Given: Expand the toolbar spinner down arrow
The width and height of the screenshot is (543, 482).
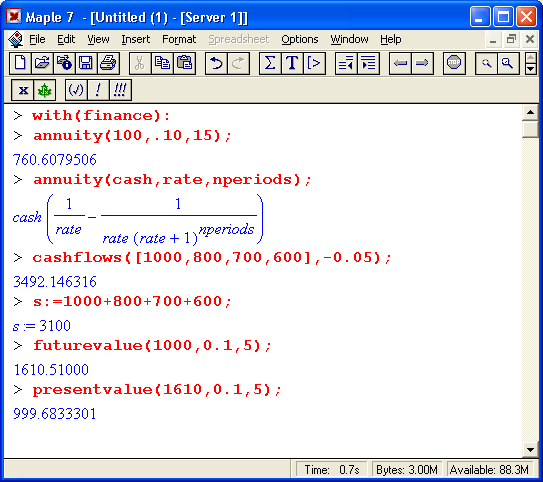Looking at the screenshot, I should 531,69.
